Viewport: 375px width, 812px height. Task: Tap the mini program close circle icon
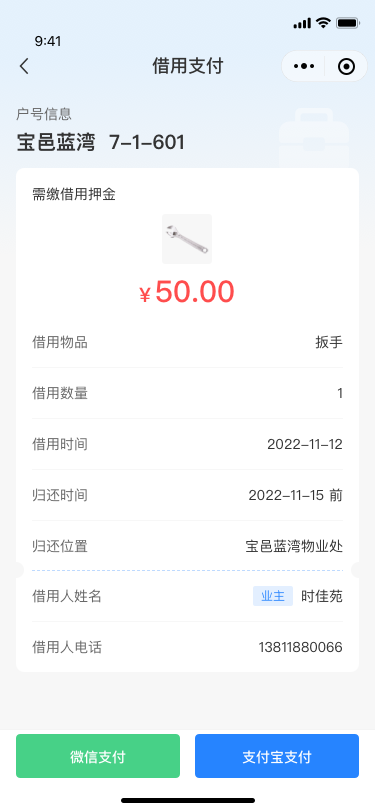[346, 66]
